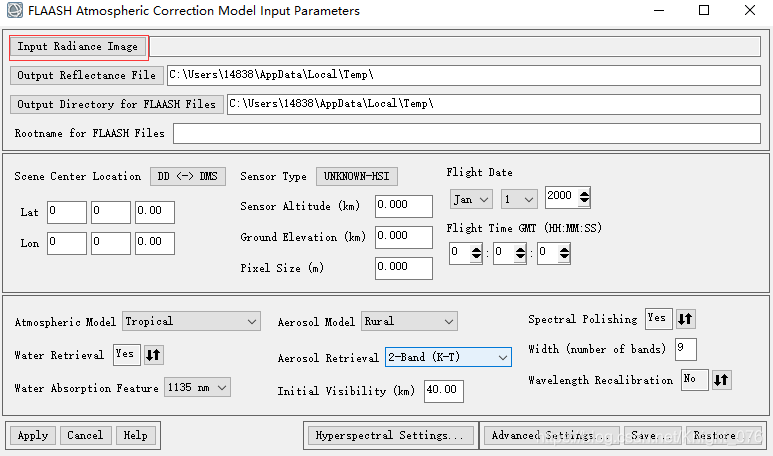Expand the Flight Date month dropdown

(x=471, y=200)
